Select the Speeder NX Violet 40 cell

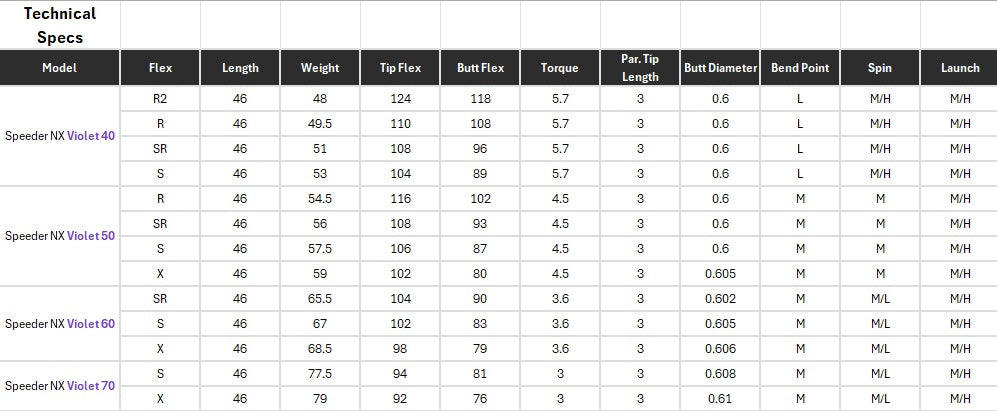[x=60, y=136]
